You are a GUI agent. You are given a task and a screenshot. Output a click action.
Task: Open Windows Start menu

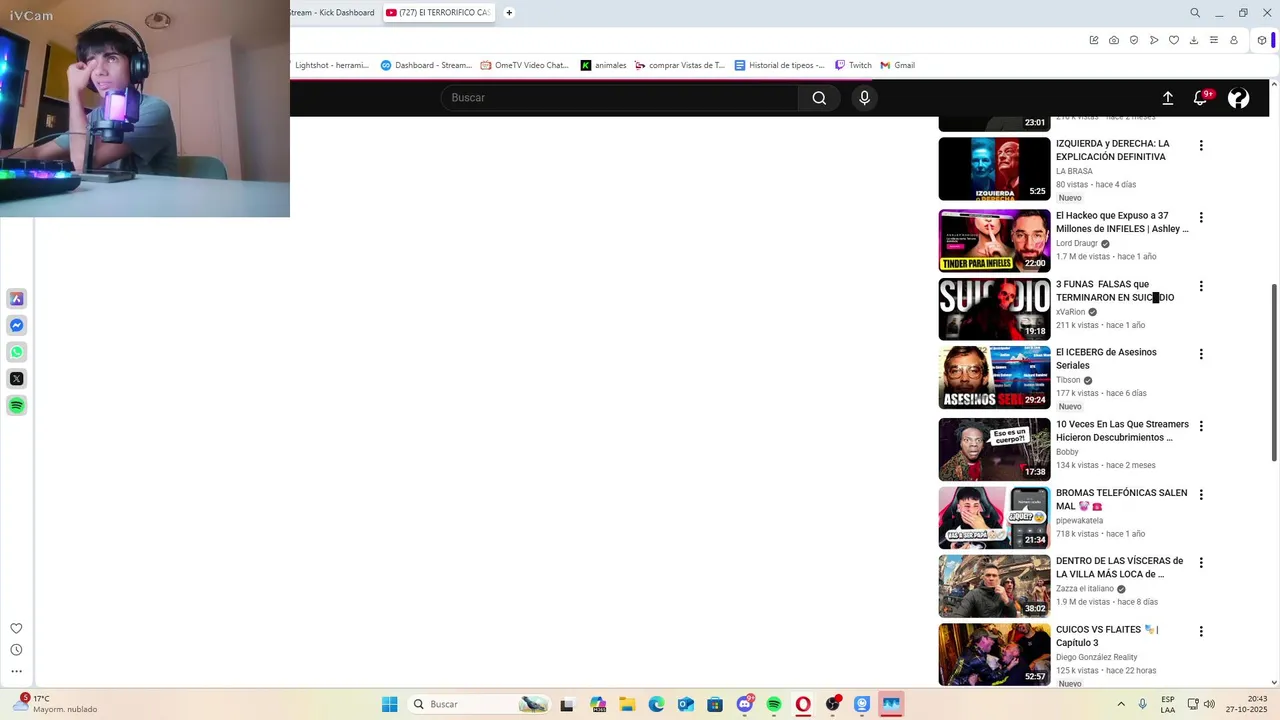(x=389, y=704)
